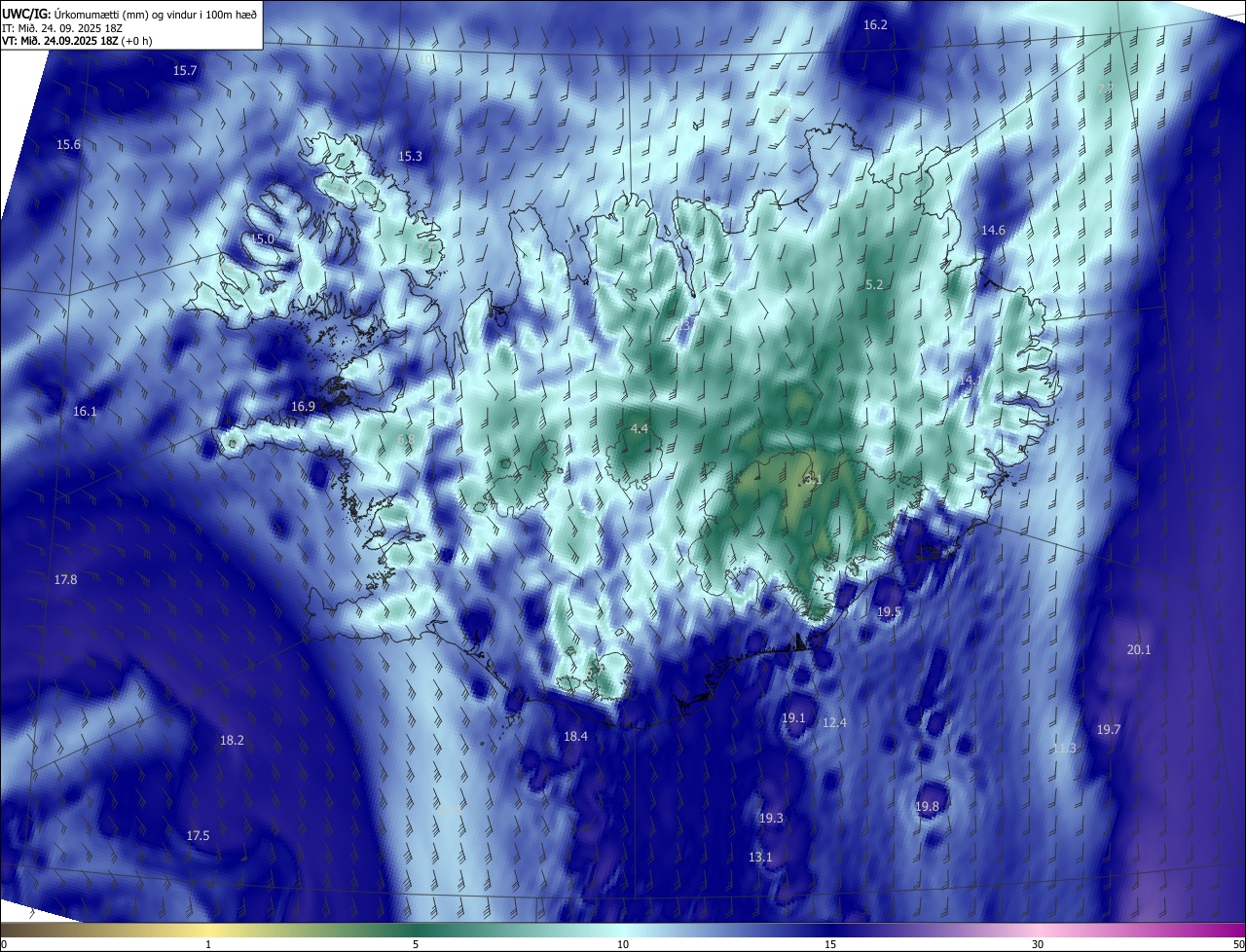1246x952 pixels.
Task: Click the 16.2 value label
Action: tap(876, 24)
